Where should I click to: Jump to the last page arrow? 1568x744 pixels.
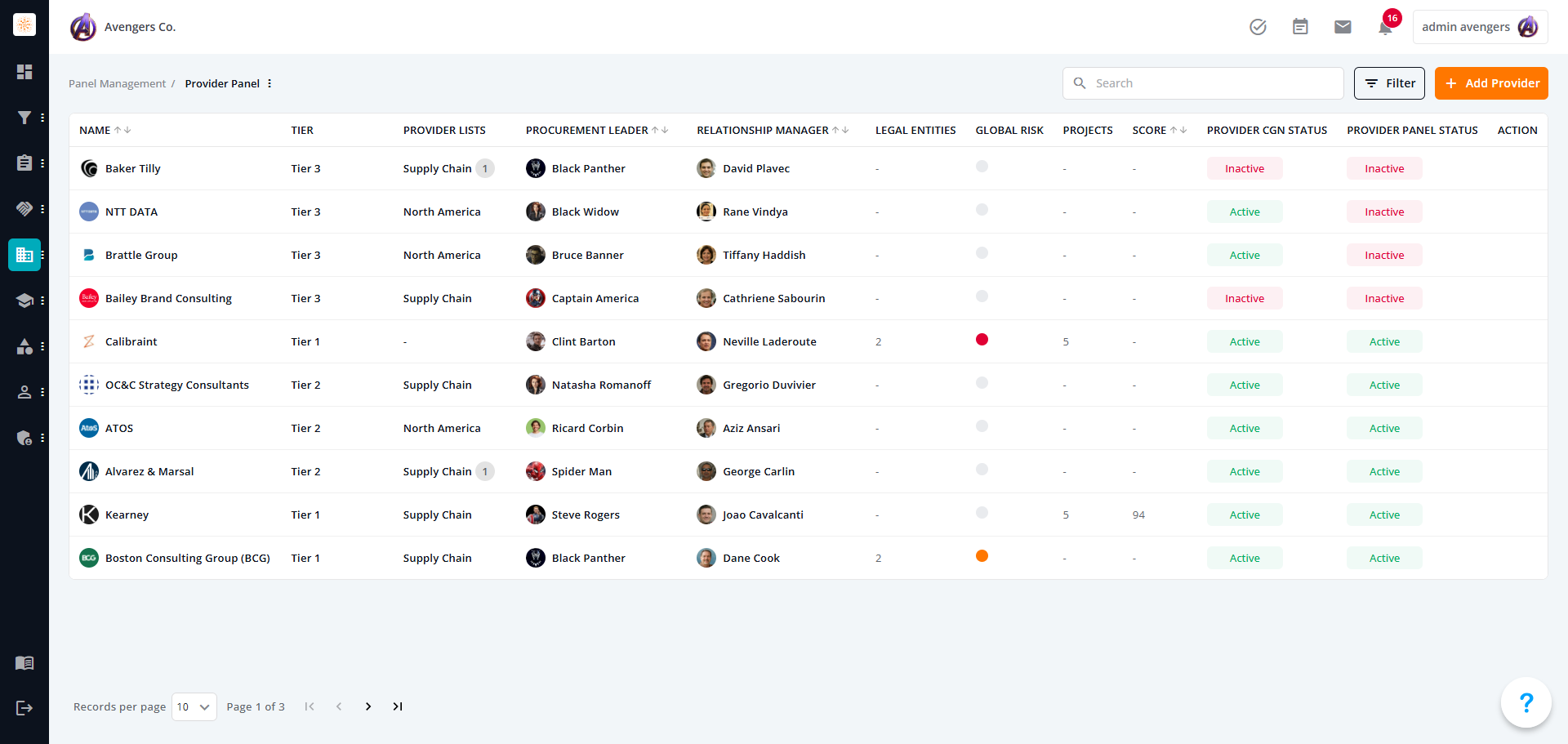point(398,706)
